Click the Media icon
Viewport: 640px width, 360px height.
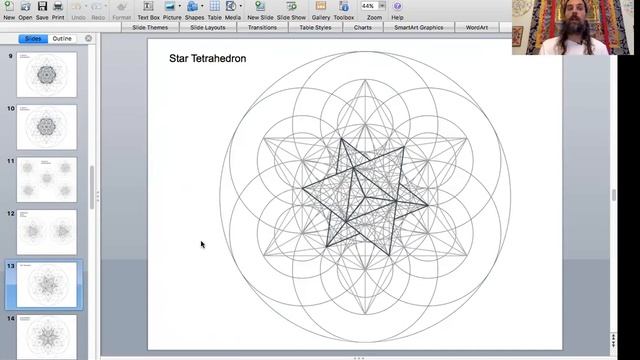coord(231,7)
